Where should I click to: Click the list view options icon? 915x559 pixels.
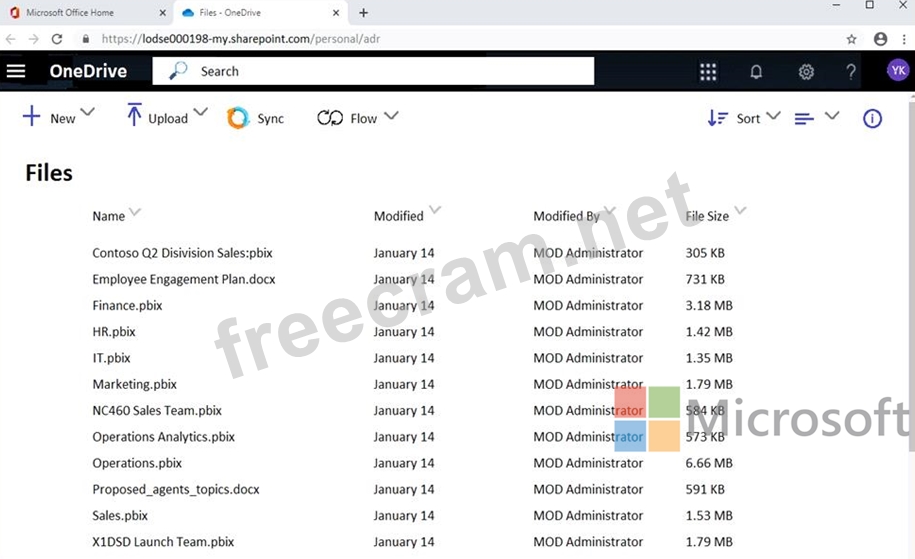coord(804,118)
